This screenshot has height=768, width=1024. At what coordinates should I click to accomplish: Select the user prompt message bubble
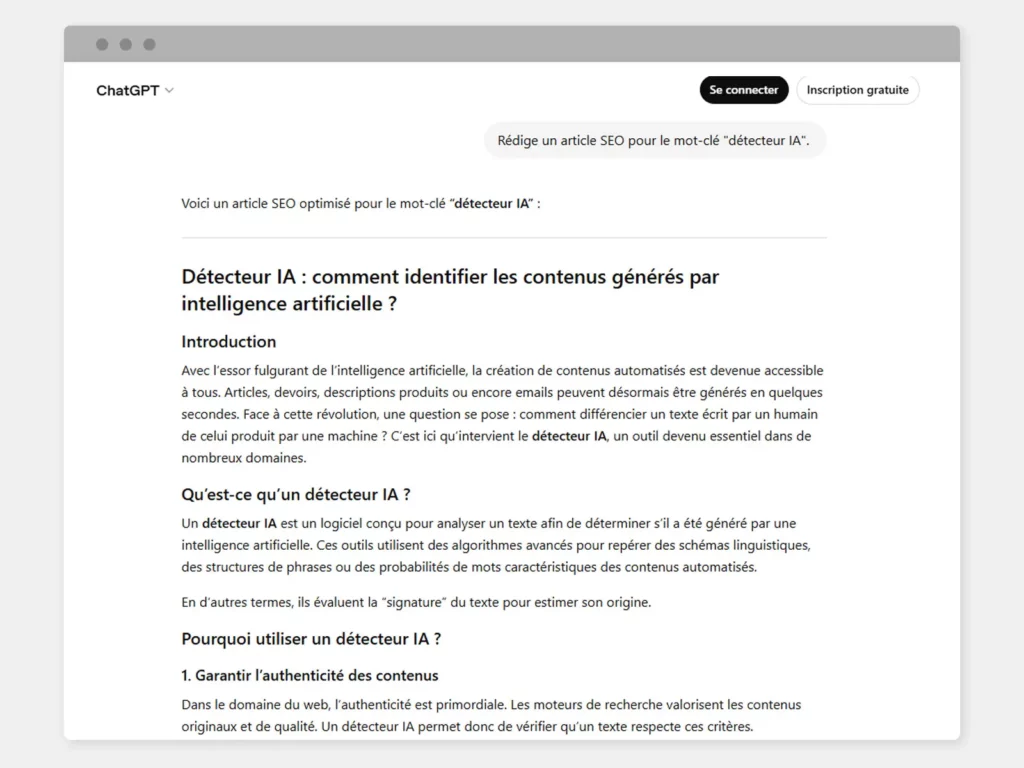click(x=655, y=140)
